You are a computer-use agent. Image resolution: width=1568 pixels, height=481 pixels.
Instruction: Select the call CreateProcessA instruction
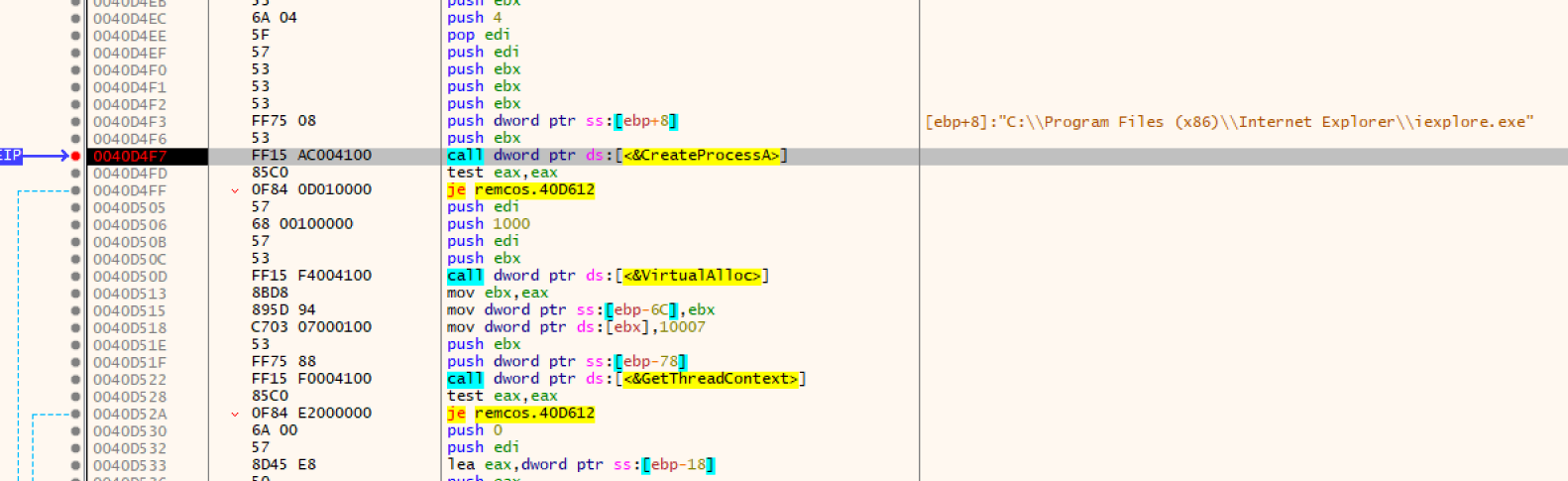click(617, 156)
